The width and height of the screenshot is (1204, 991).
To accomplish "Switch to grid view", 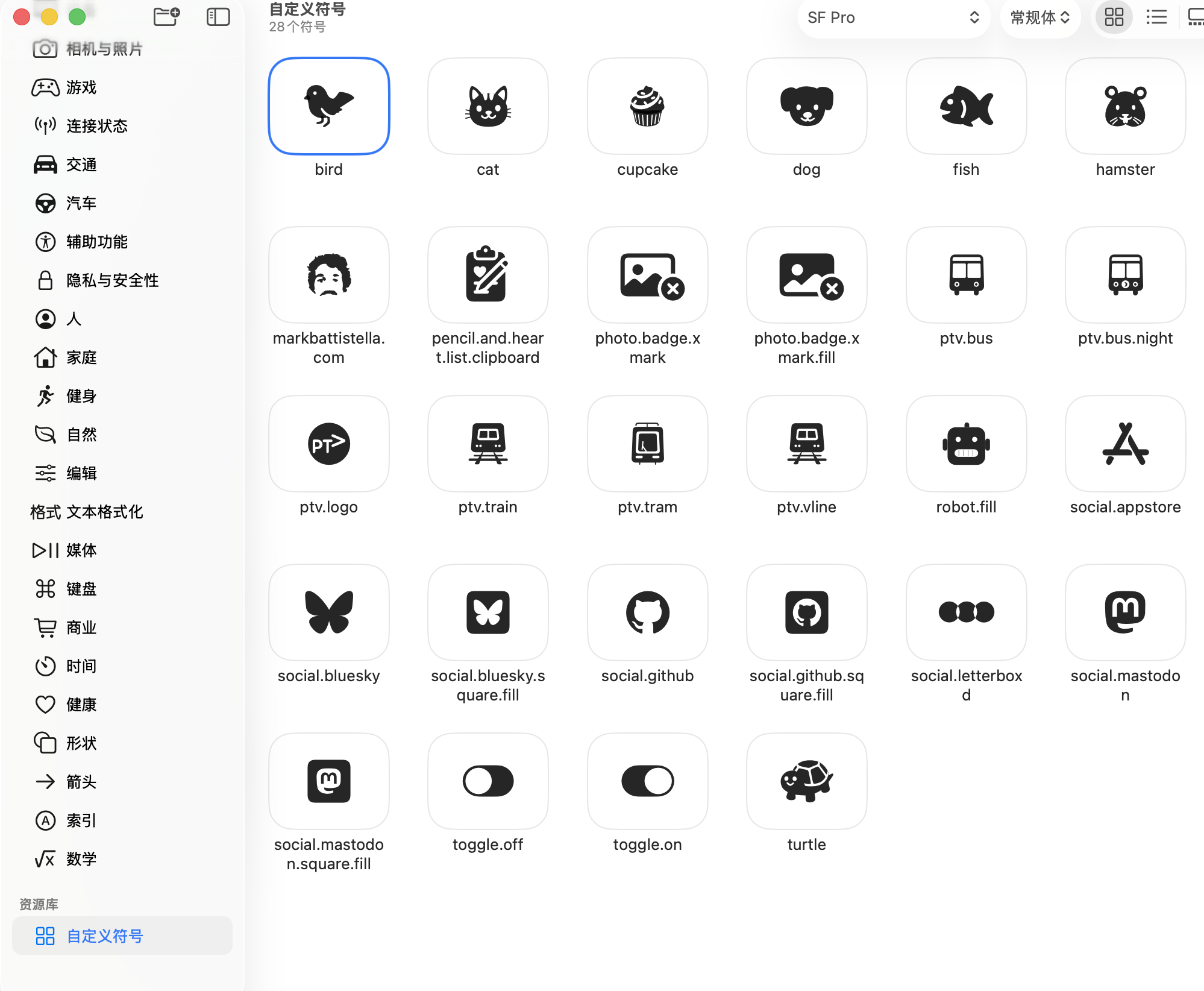I will pyautogui.click(x=1114, y=17).
